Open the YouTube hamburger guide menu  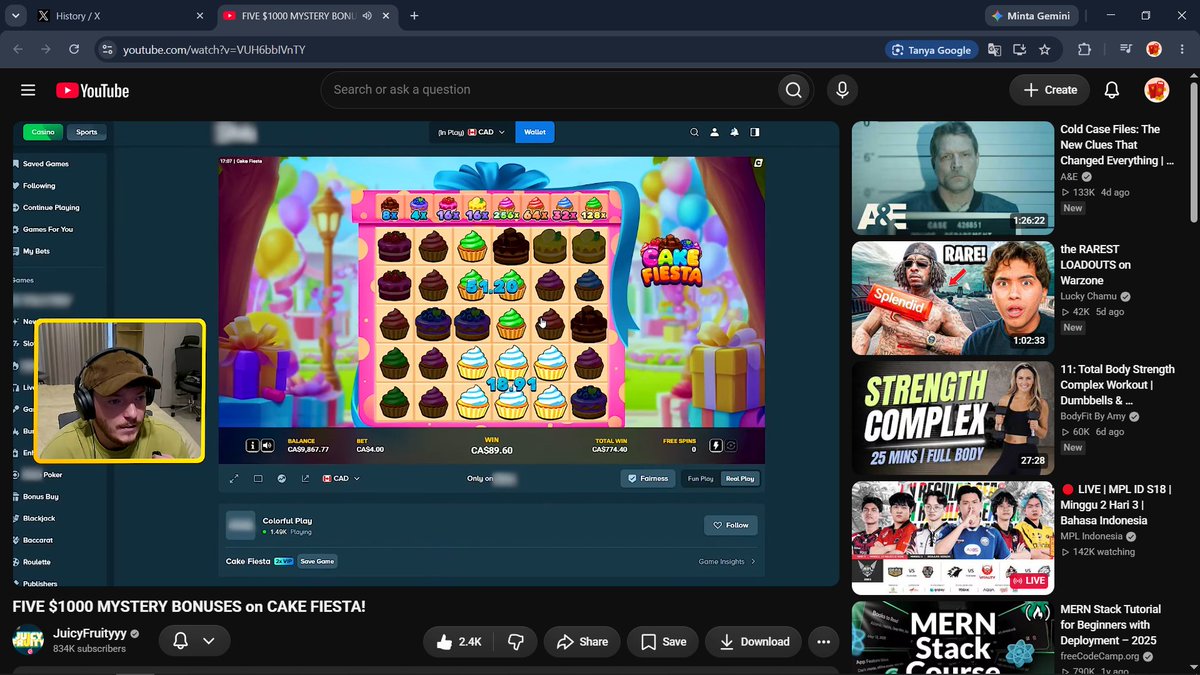(x=28, y=90)
